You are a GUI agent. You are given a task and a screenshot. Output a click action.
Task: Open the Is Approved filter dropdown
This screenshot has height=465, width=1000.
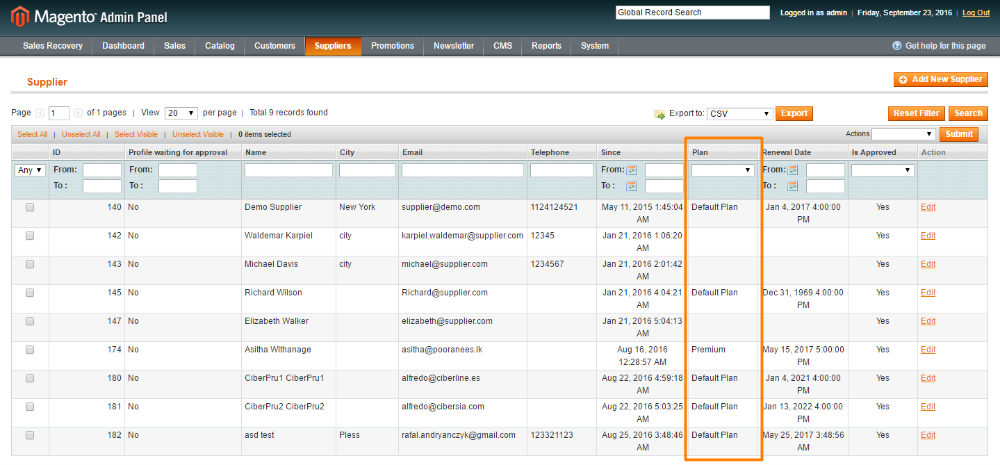883,170
